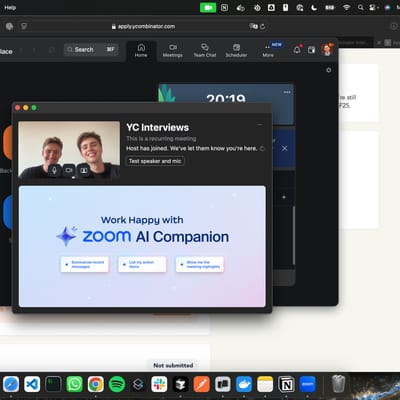This screenshot has width=400, height=400.
Task: Open Slack from the dock
Action: pyautogui.click(x=159, y=384)
